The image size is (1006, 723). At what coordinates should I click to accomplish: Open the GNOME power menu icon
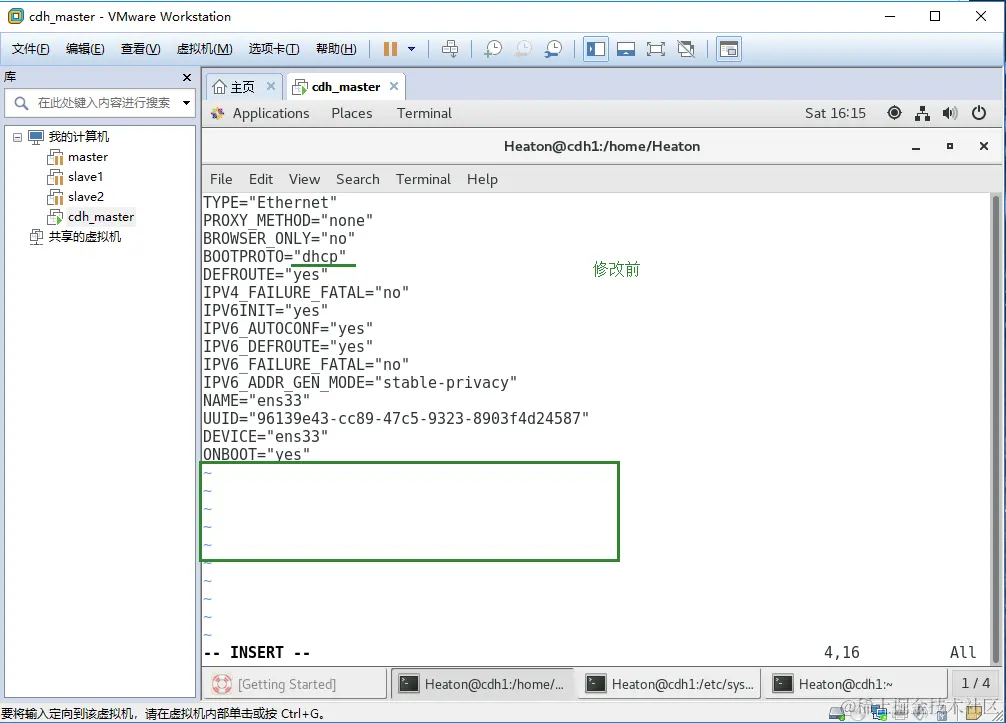(x=978, y=114)
